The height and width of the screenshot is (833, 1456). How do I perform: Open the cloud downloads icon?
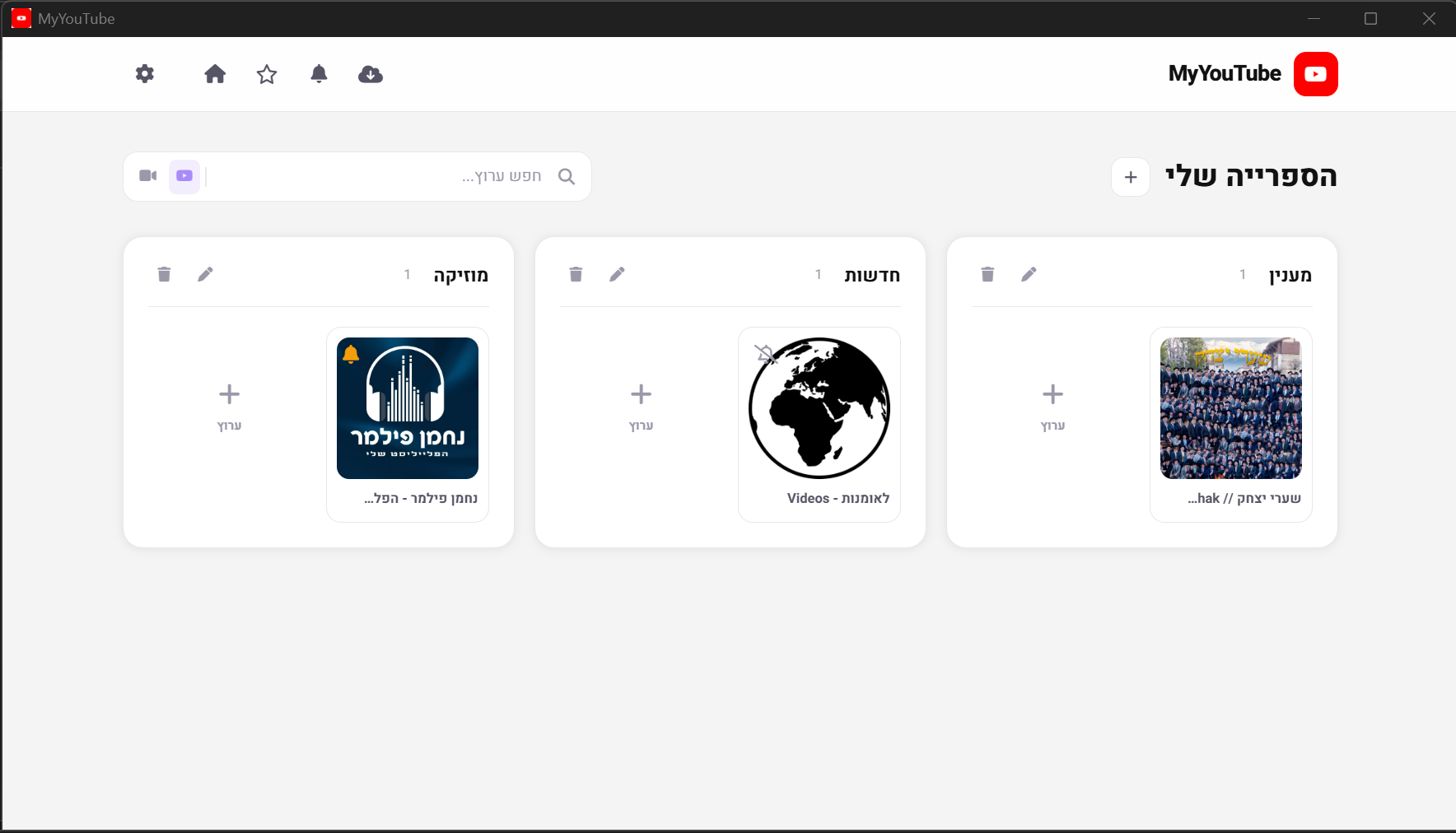(371, 75)
